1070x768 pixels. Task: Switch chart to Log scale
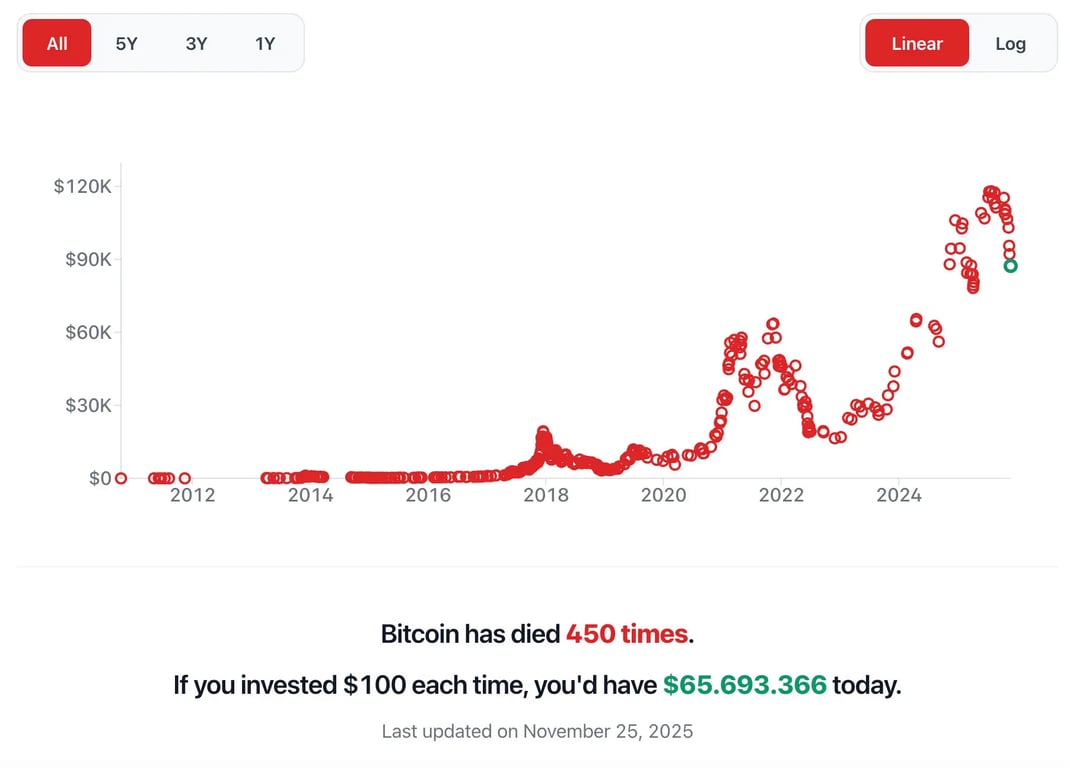[x=1010, y=43]
